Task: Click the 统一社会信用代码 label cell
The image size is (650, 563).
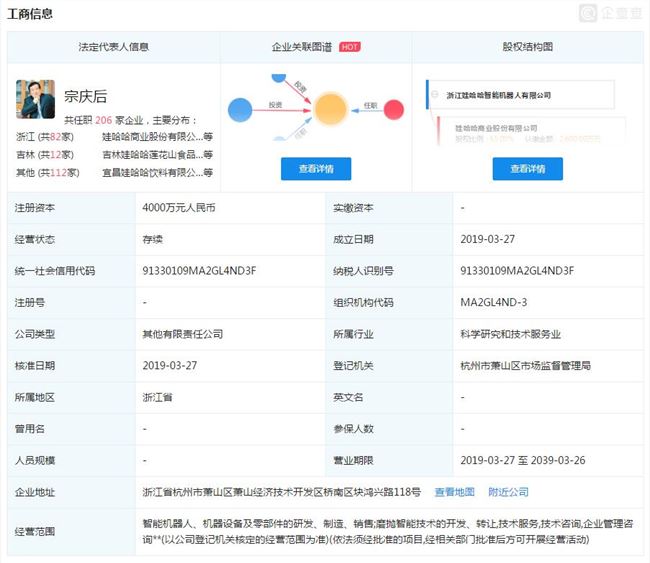Action: (x=71, y=271)
